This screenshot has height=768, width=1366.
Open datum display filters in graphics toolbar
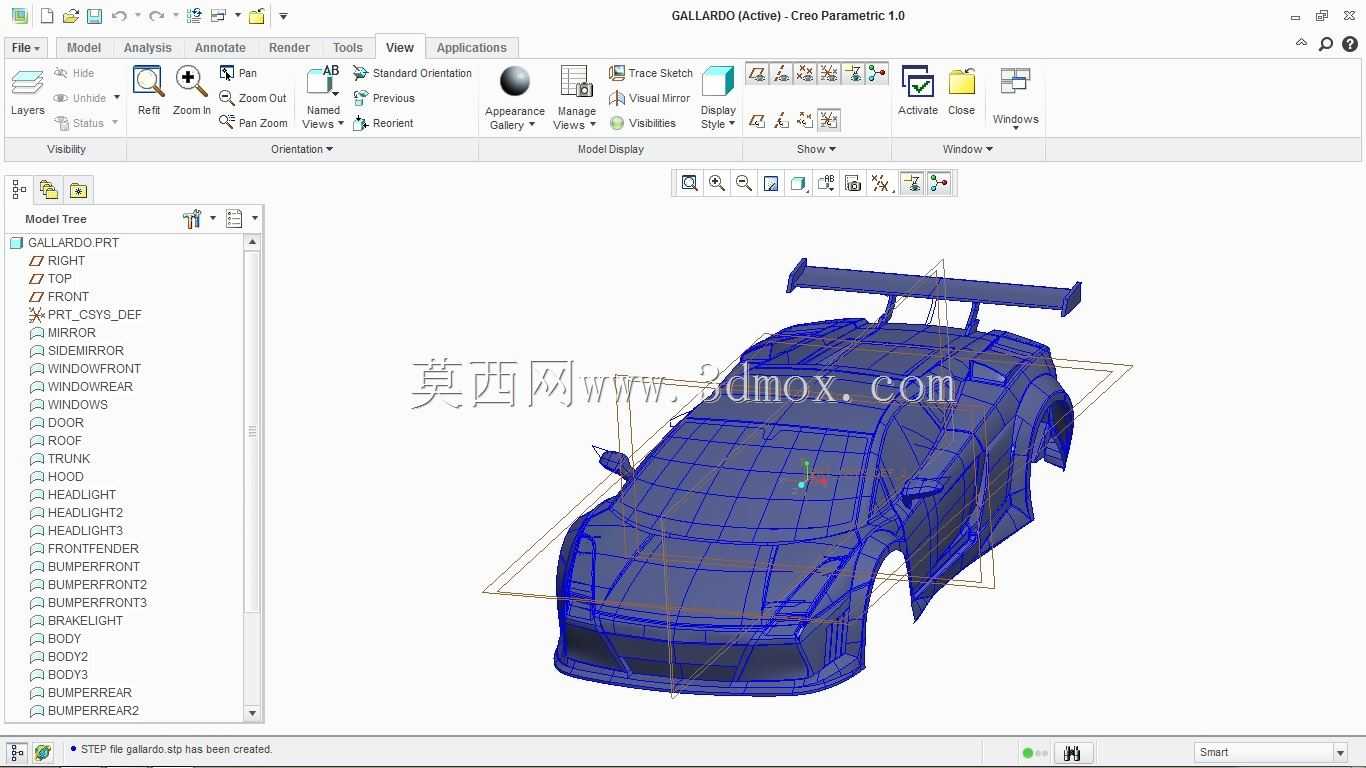tap(880, 183)
